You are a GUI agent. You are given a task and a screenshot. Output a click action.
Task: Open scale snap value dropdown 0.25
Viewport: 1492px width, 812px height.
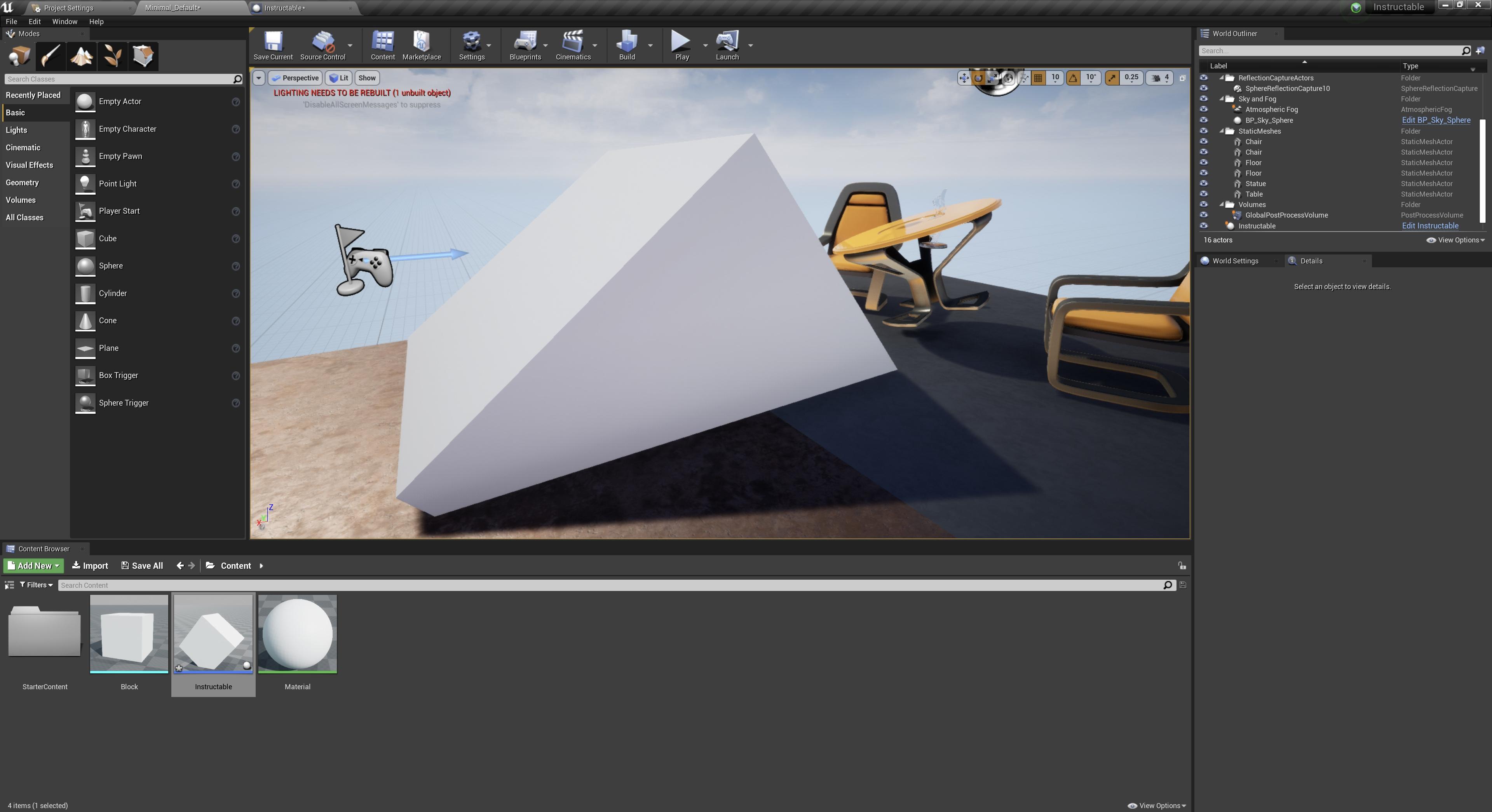1131,78
